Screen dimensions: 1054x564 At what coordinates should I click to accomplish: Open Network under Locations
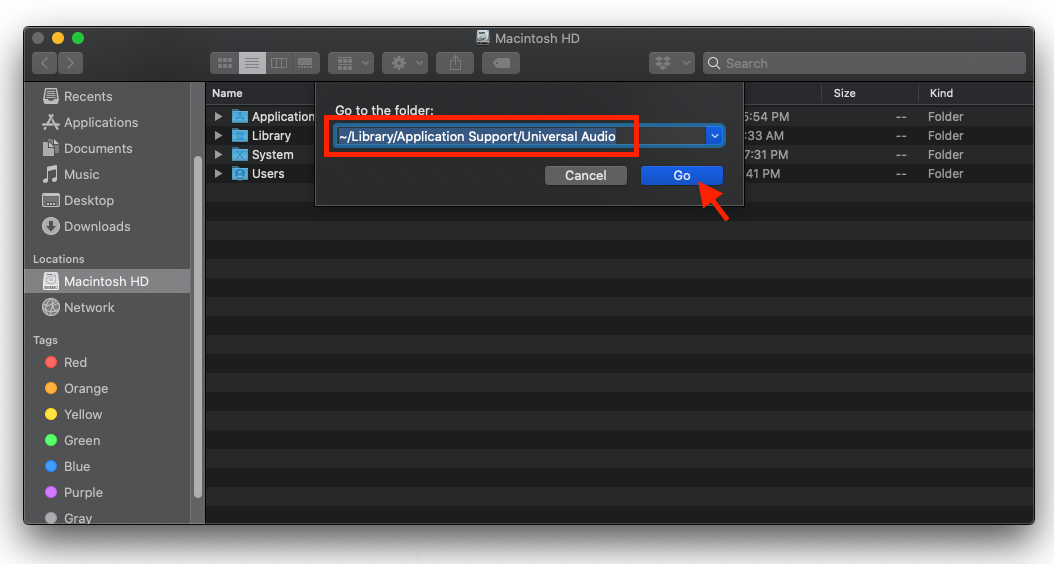[x=89, y=307]
